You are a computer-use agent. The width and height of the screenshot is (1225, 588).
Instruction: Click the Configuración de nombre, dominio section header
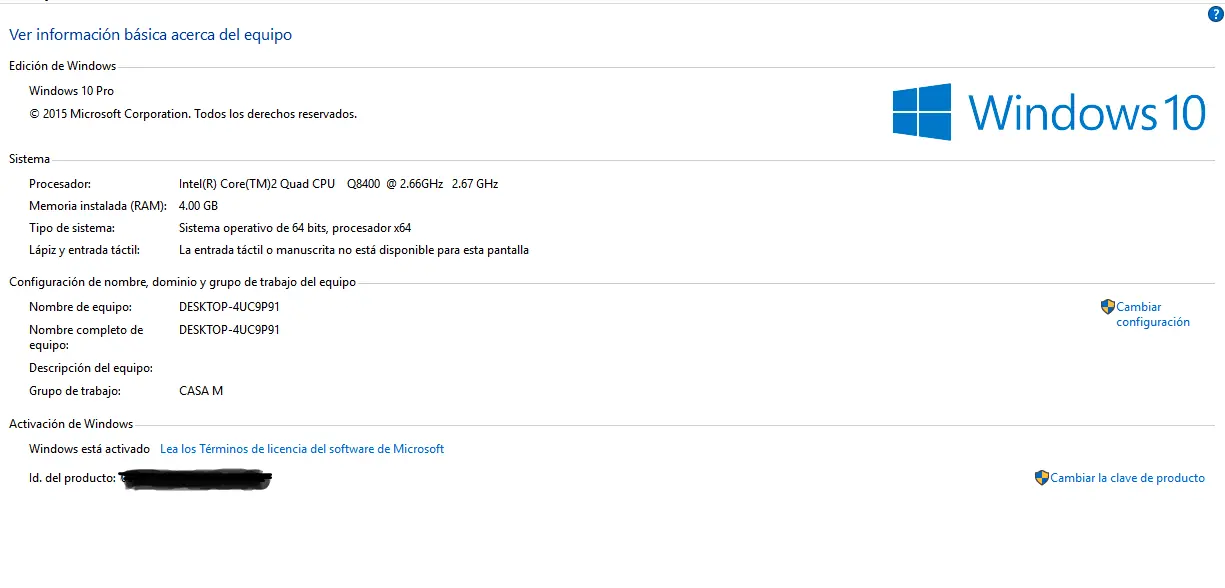182,282
